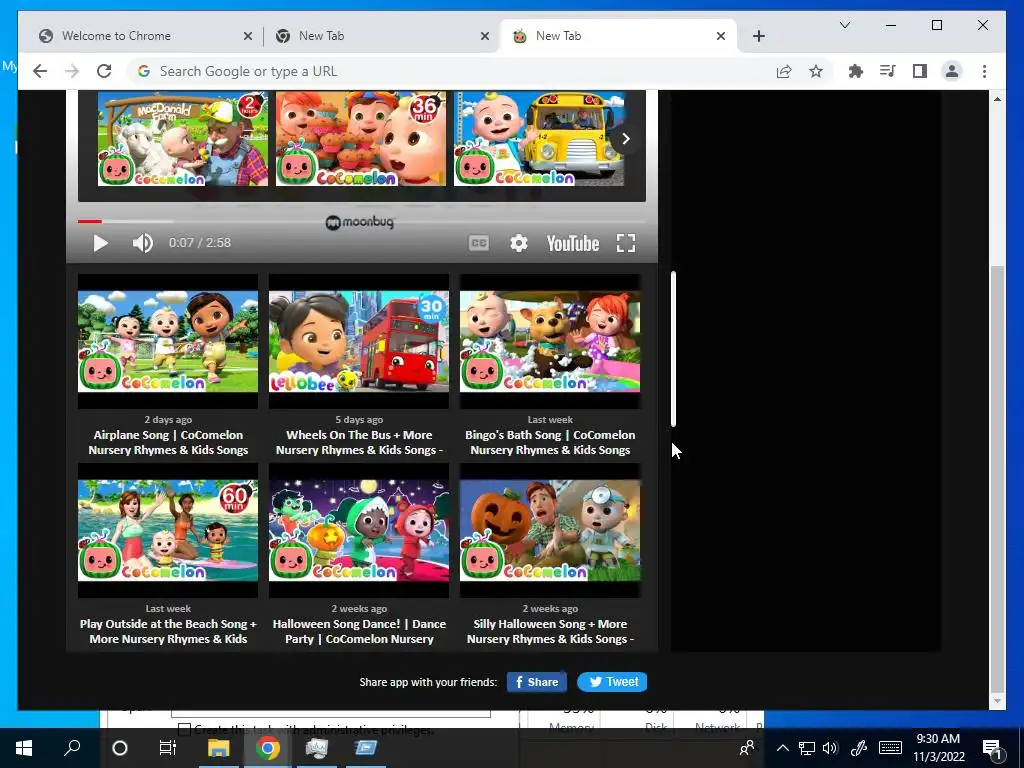Click the red video progress bar
The height and width of the screenshot is (768, 1024).
click(89, 221)
